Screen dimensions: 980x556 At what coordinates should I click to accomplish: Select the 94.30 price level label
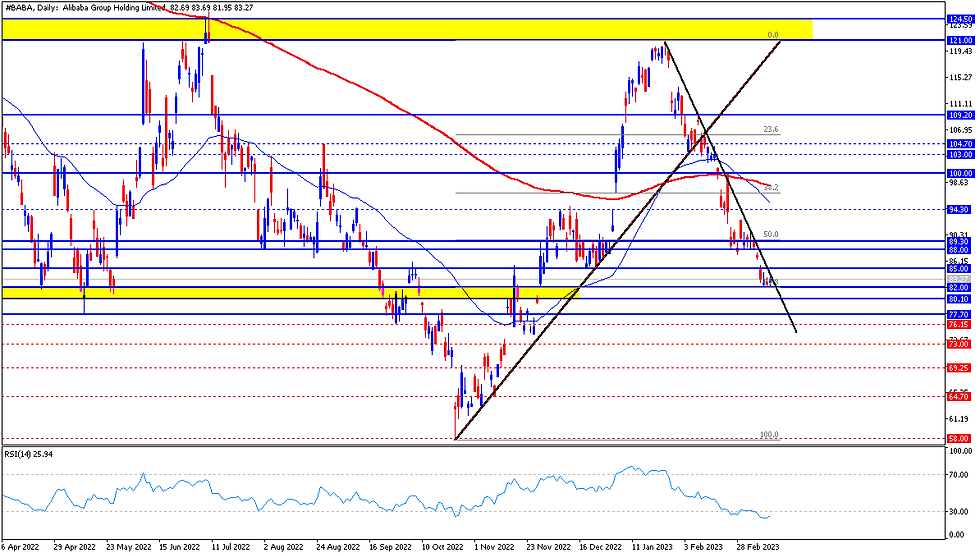click(959, 210)
